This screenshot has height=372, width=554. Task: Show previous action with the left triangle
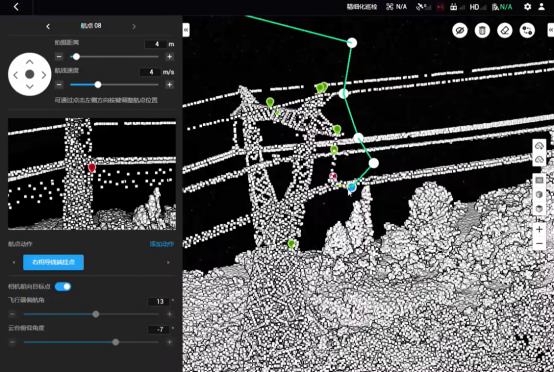[x=14, y=262]
